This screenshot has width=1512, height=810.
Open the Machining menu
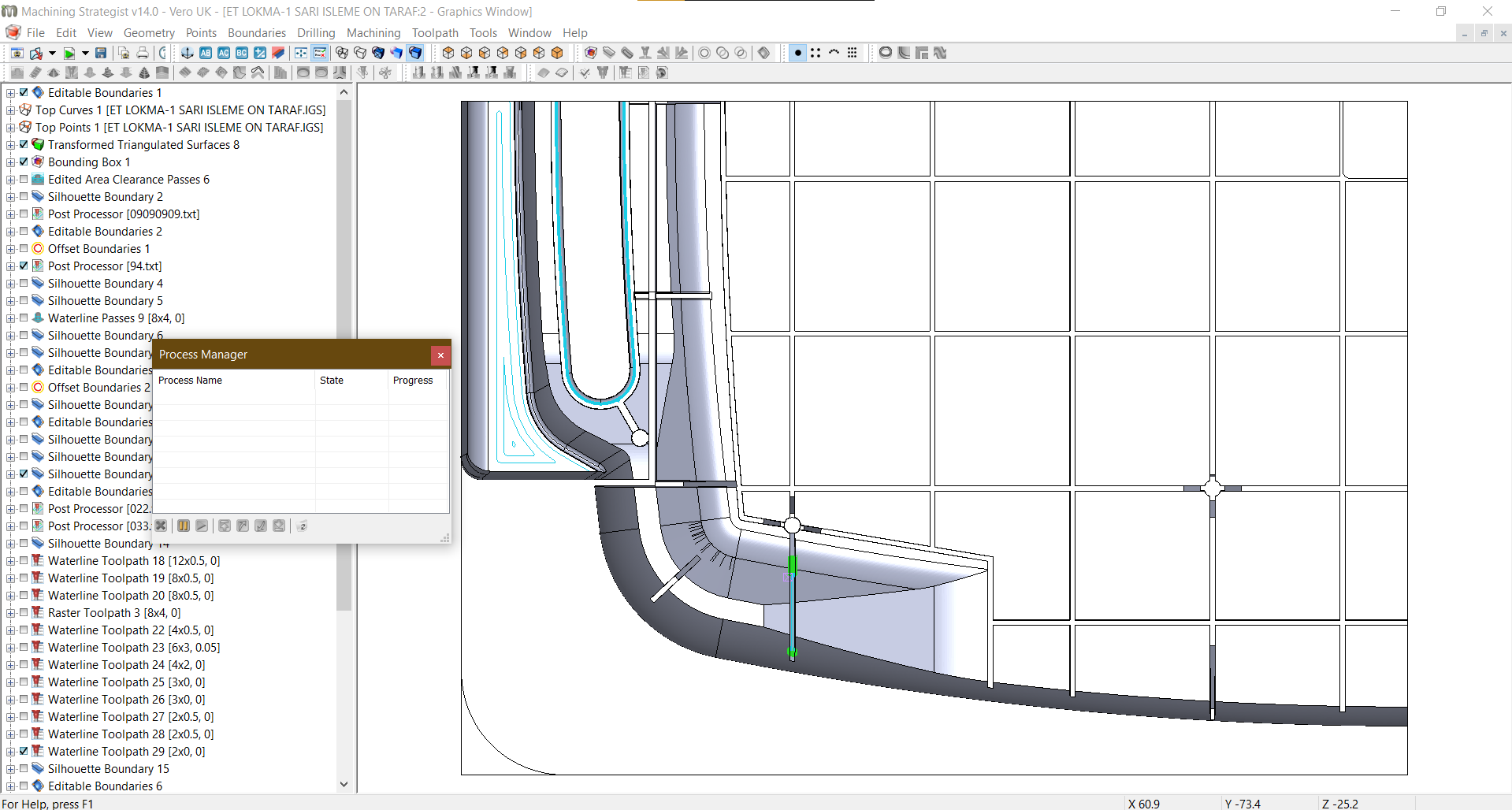pyautogui.click(x=373, y=32)
